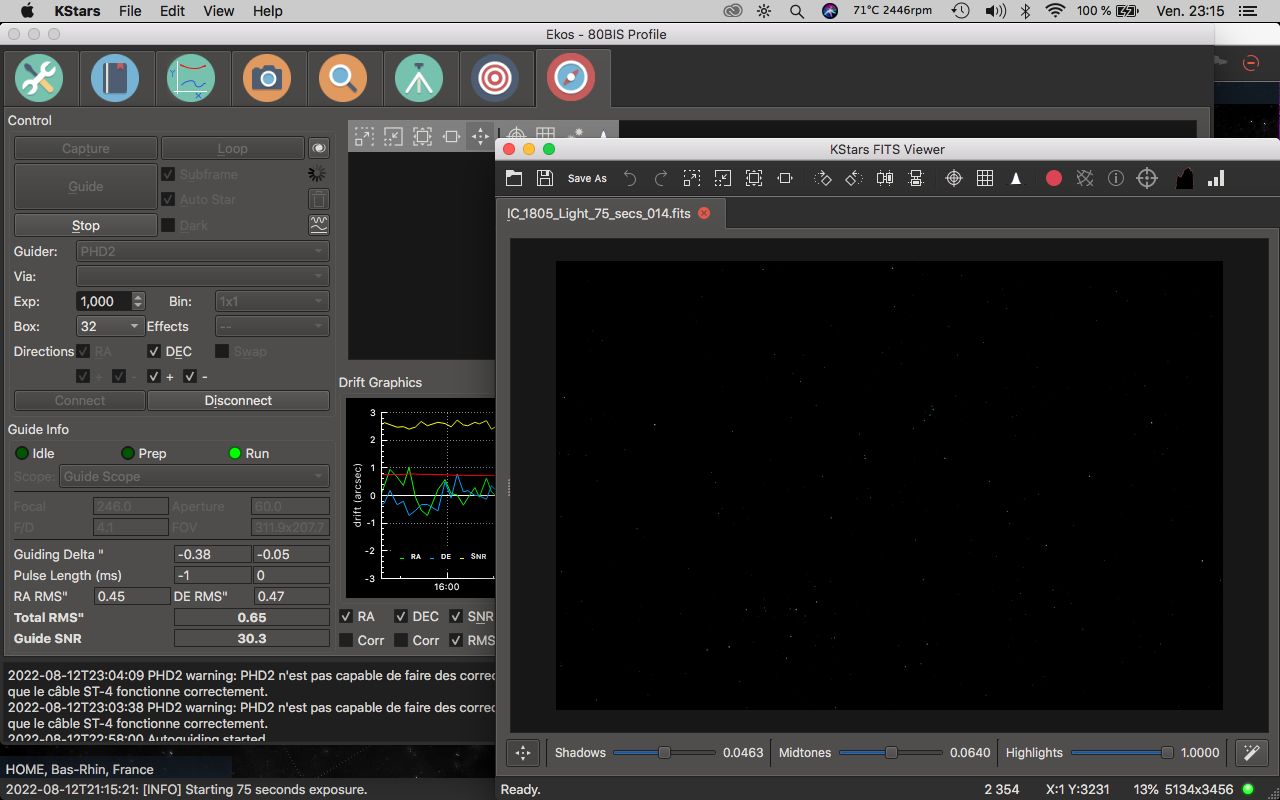
Task: Open the mount tripod module tab
Action: coord(419,78)
